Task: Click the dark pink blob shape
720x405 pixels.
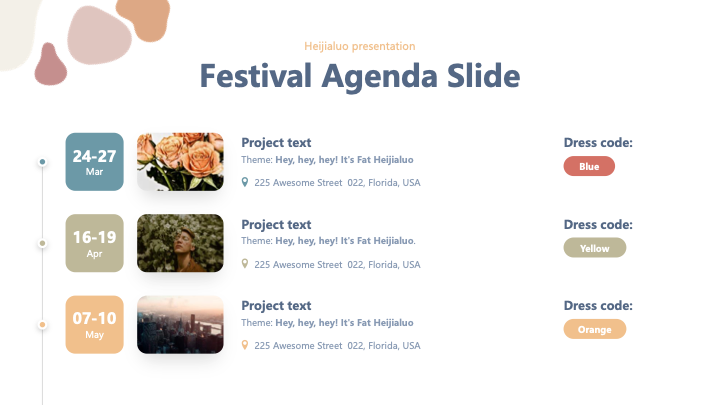Action: (51, 65)
